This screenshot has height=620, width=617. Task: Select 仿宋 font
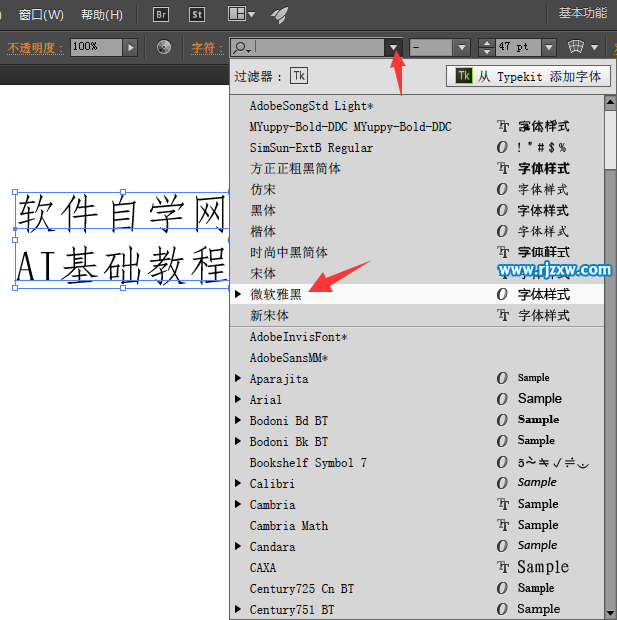(417, 189)
